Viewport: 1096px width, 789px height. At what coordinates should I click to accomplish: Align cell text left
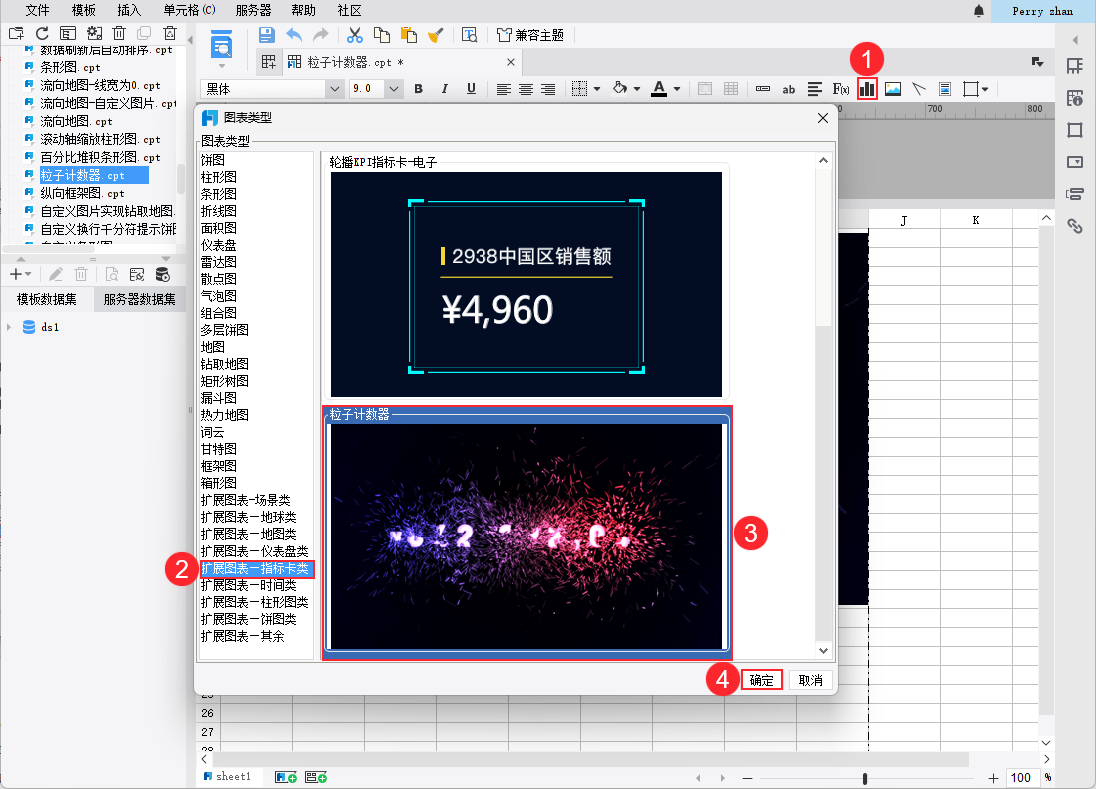[503, 89]
